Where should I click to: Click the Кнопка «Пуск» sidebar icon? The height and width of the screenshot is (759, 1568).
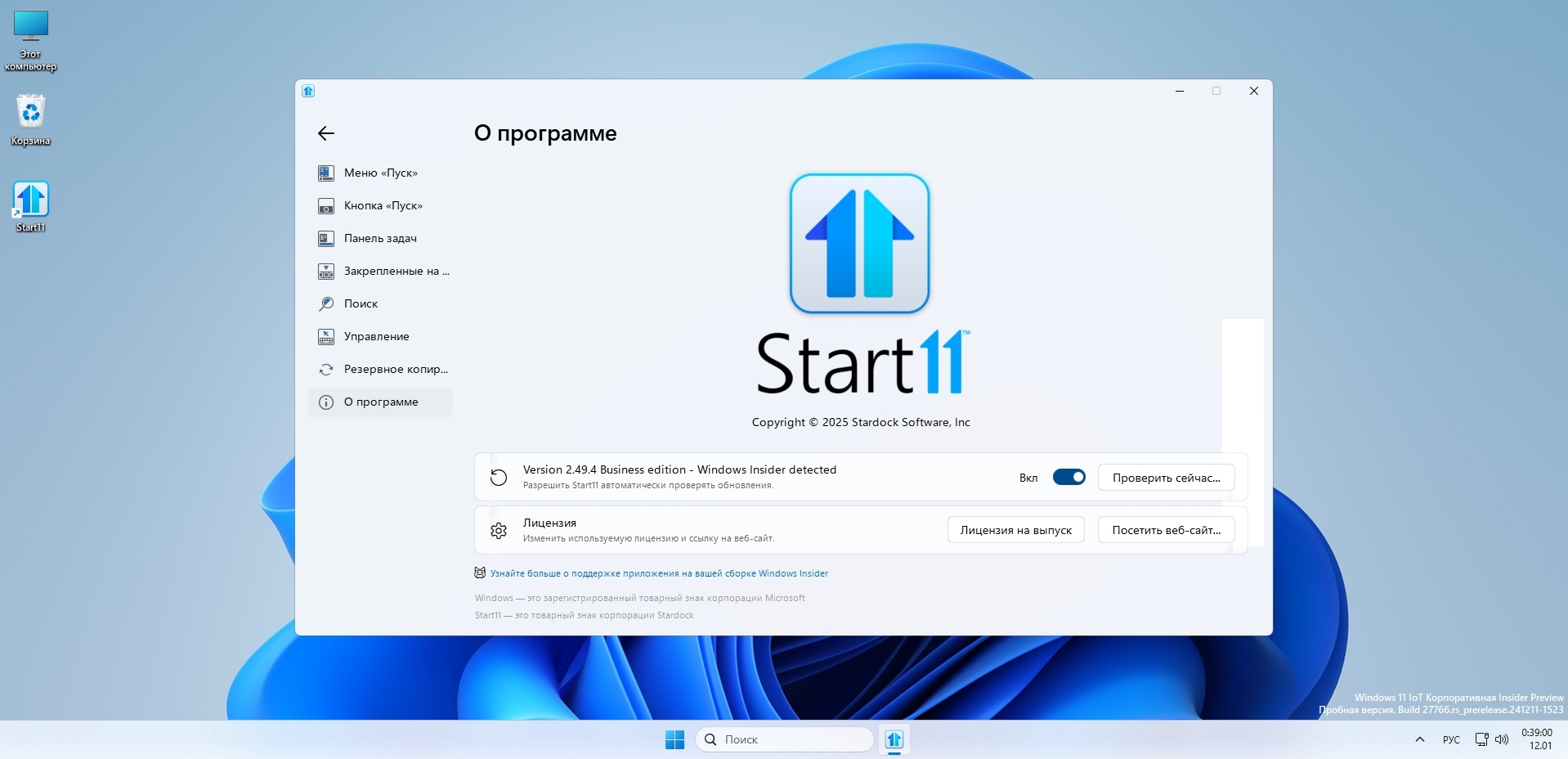click(x=325, y=205)
